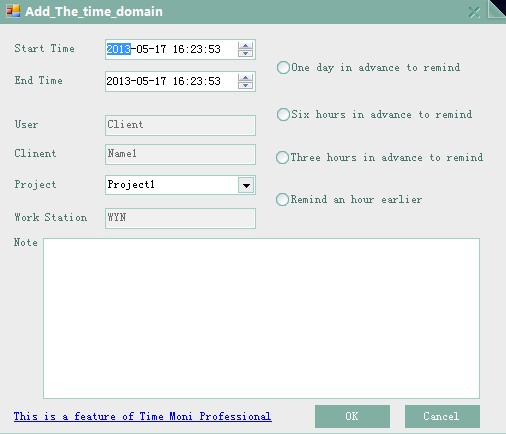Click the Project label text

point(35,185)
